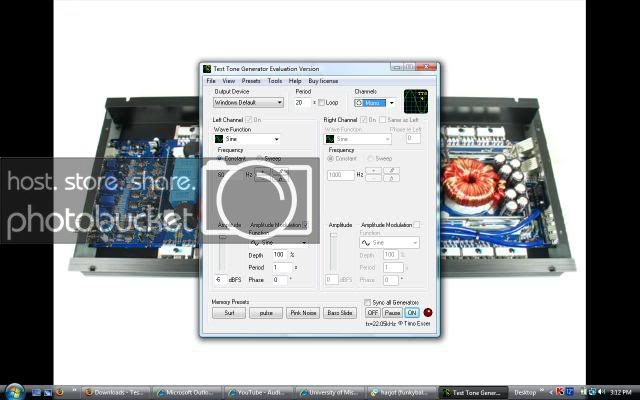Viewport: 640px width, 400px height.
Task: Click the network tray icon
Action: (x=592, y=392)
